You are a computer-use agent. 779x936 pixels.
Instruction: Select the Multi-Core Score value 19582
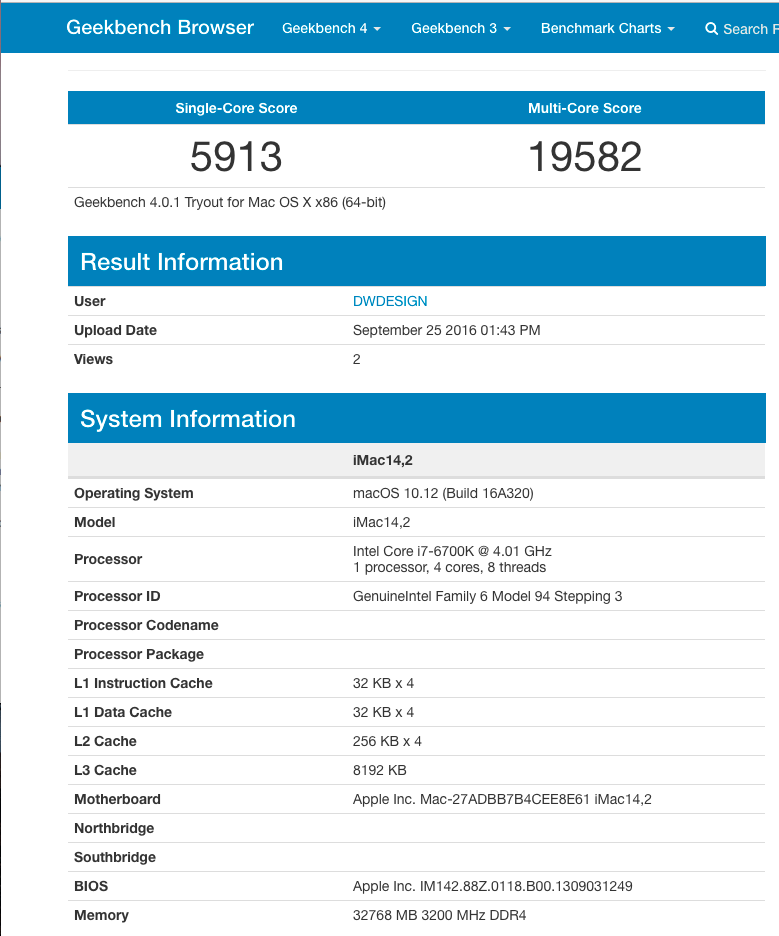585,156
